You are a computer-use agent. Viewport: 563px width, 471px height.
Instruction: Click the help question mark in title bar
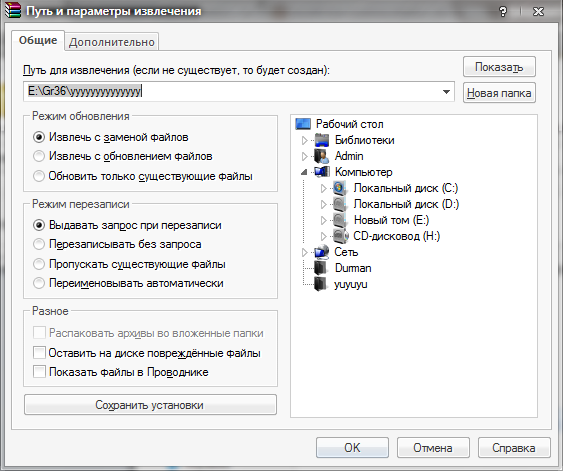coord(503,12)
